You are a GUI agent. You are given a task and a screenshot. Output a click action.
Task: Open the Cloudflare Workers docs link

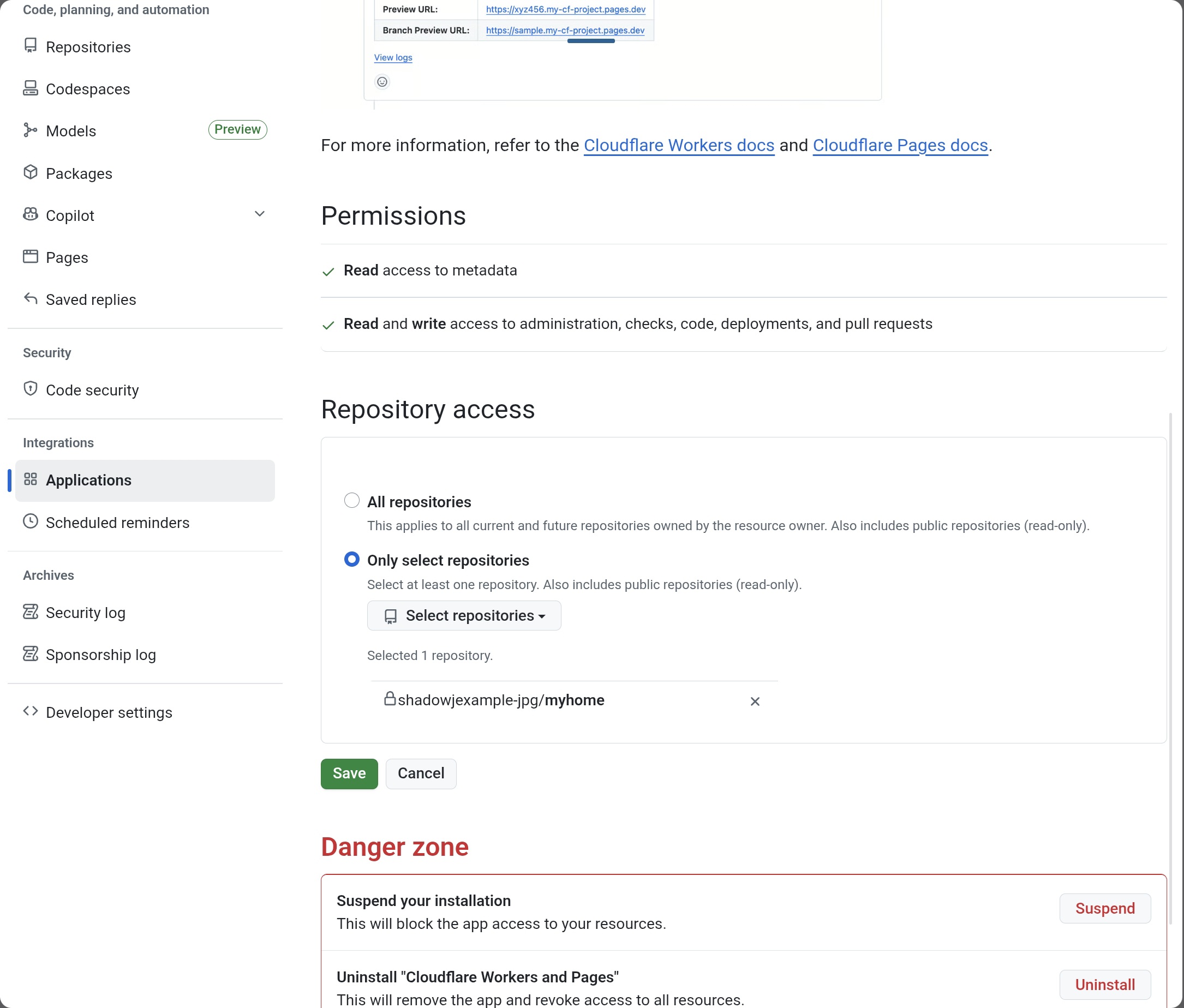[679, 146]
